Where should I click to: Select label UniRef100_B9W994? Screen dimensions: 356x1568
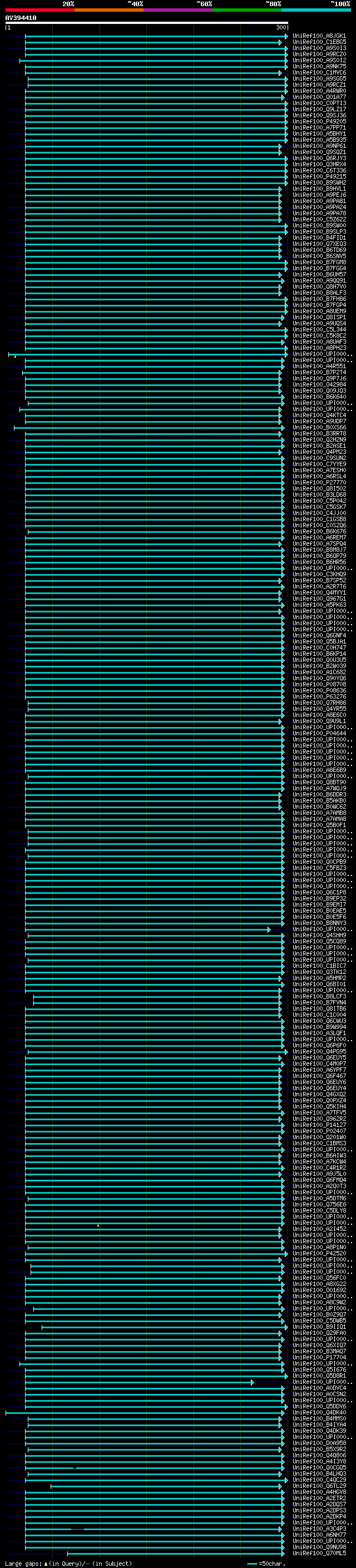319,1027
